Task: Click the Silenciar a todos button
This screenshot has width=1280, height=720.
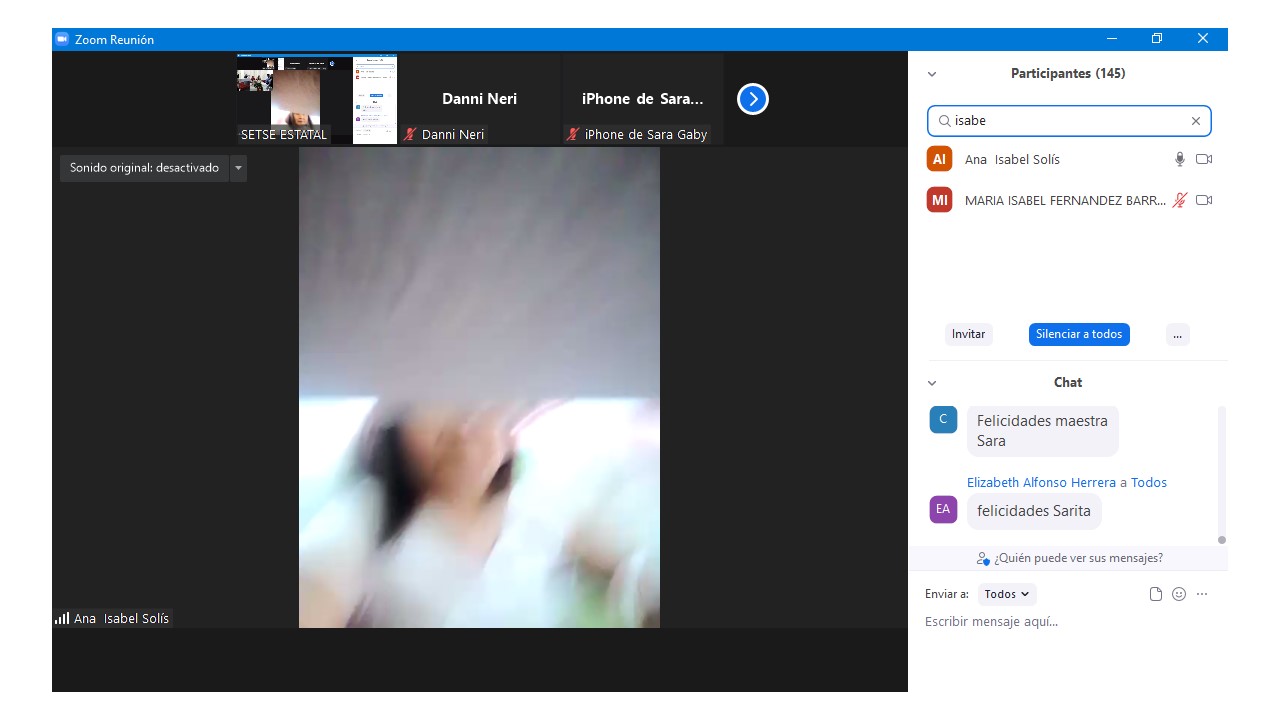Action: [1079, 334]
